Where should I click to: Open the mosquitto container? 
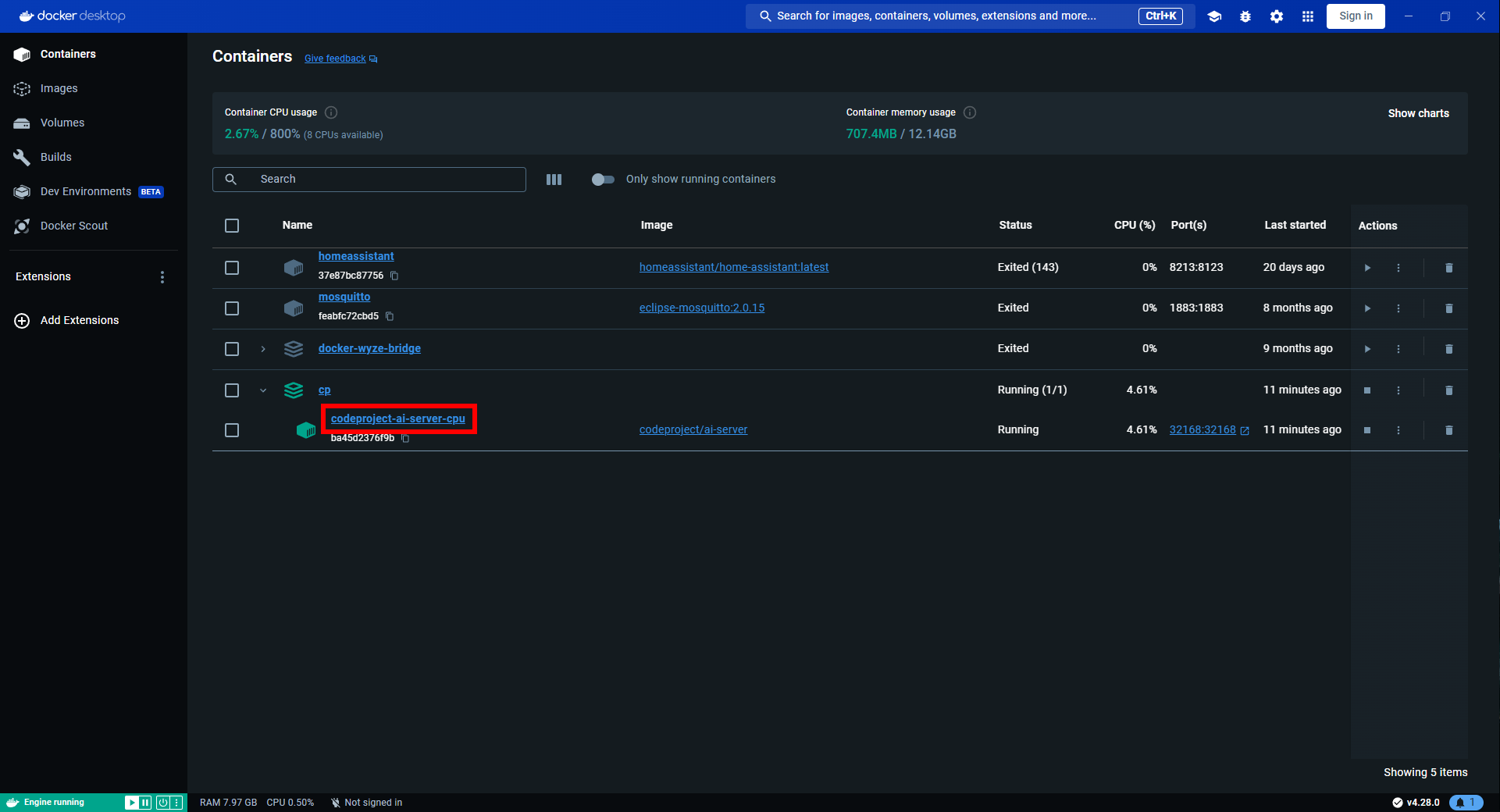coord(344,297)
